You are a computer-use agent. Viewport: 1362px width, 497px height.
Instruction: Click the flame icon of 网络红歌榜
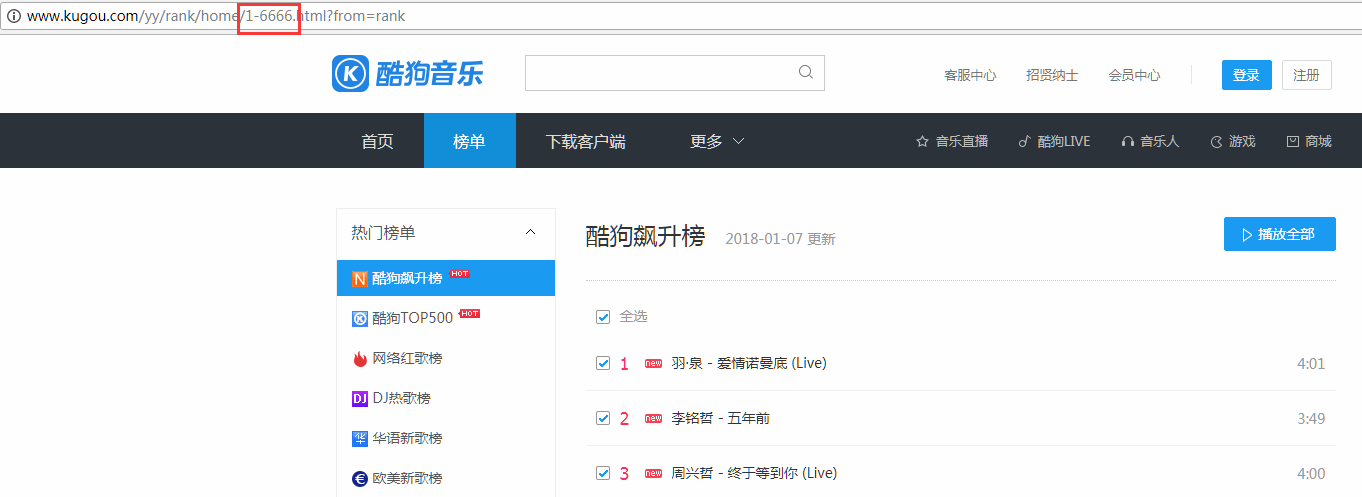click(360, 358)
